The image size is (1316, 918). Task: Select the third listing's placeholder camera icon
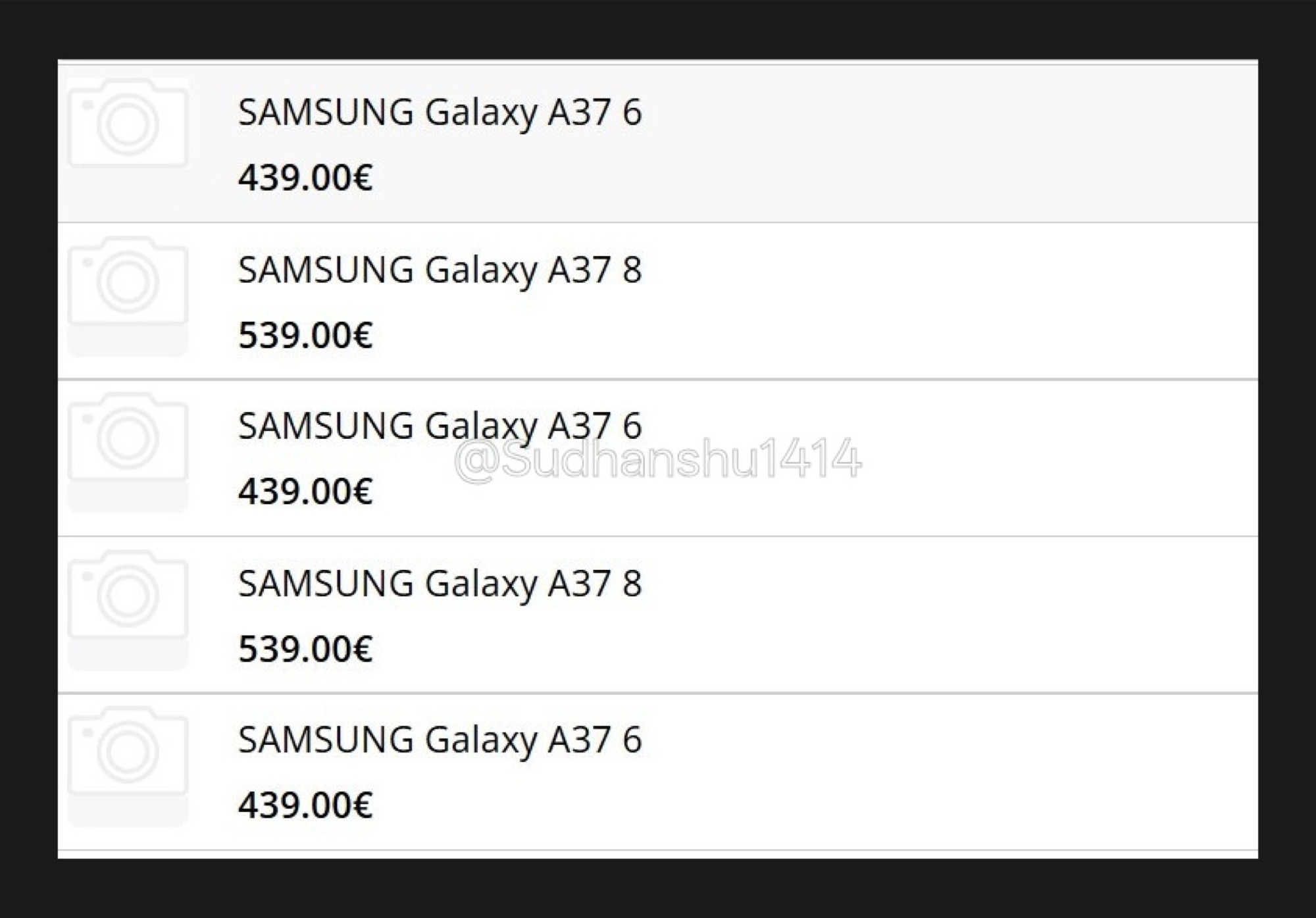[128, 438]
